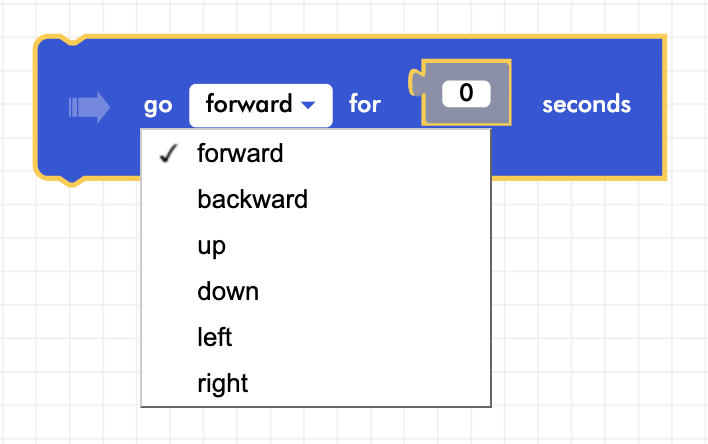Open the forward direction dropdown field
The height and width of the screenshot is (444, 708).
click(260, 104)
